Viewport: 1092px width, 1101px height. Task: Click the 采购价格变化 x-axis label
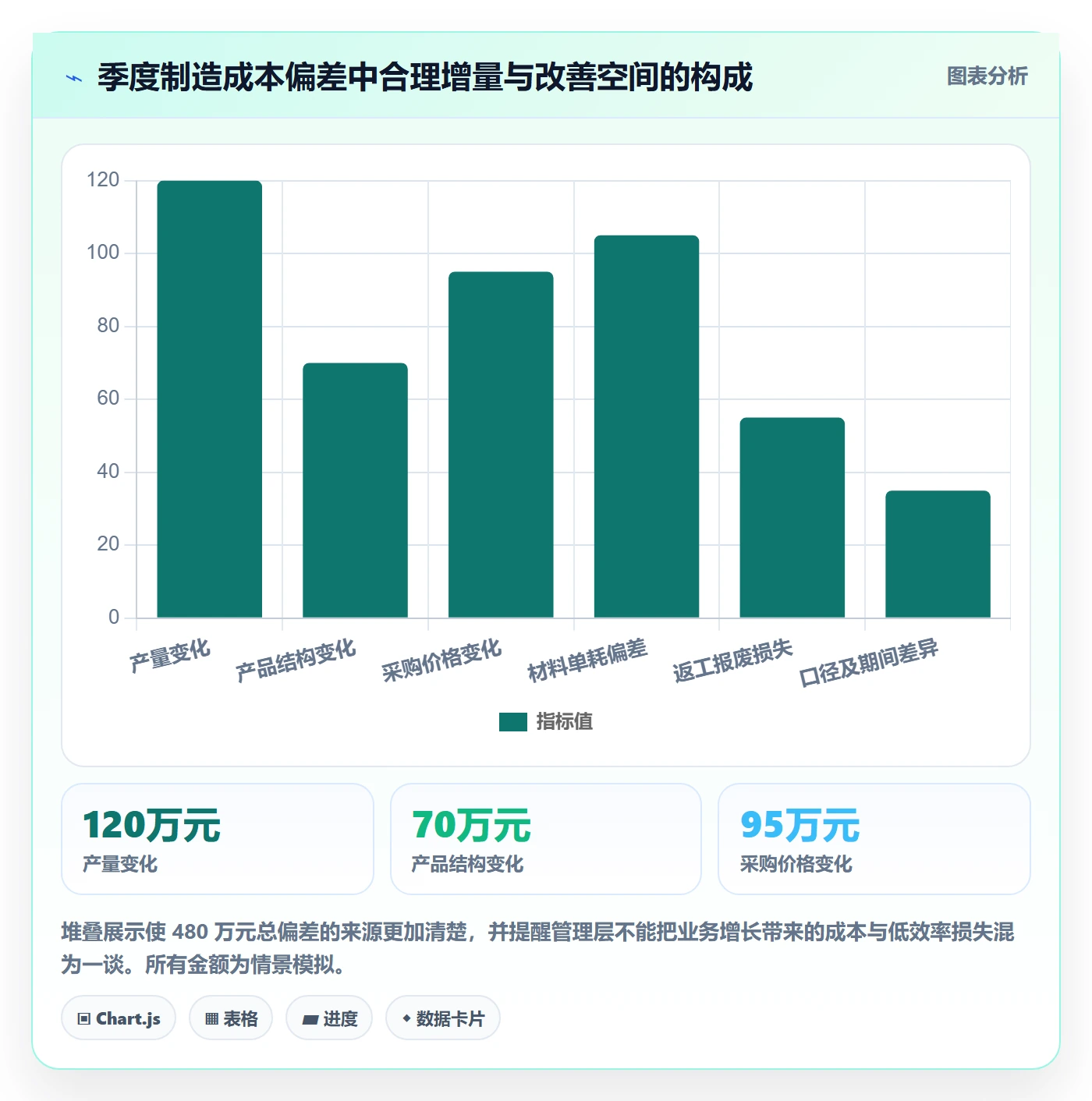441,660
